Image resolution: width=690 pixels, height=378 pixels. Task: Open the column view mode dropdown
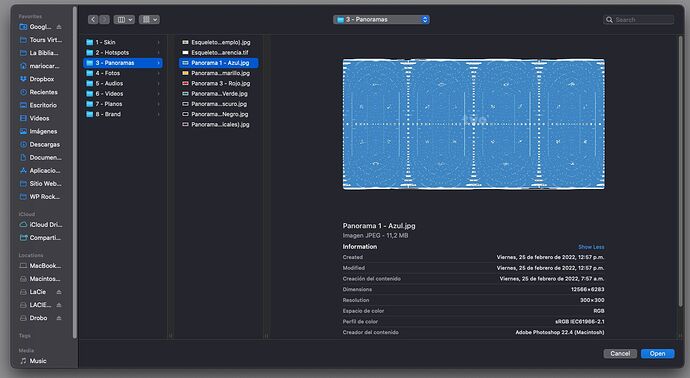(x=124, y=19)
